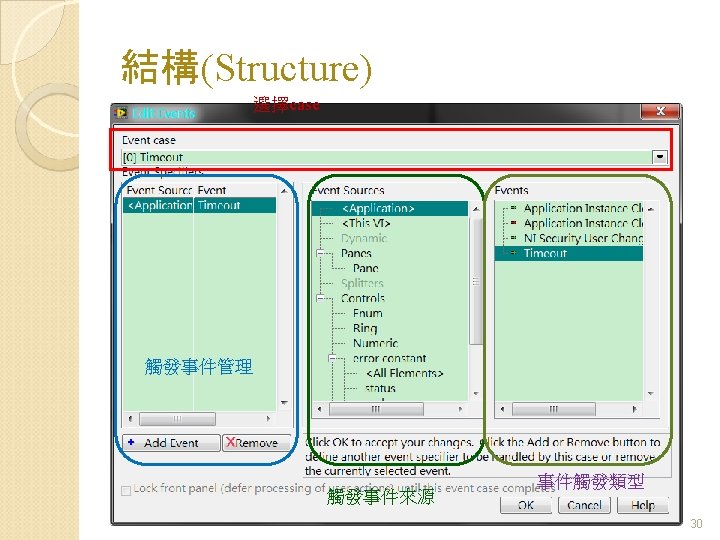Screen dimensions: 720x540
Task: Click Event Specifiers scroll down arrow
Action: click(x=284, y=403)
